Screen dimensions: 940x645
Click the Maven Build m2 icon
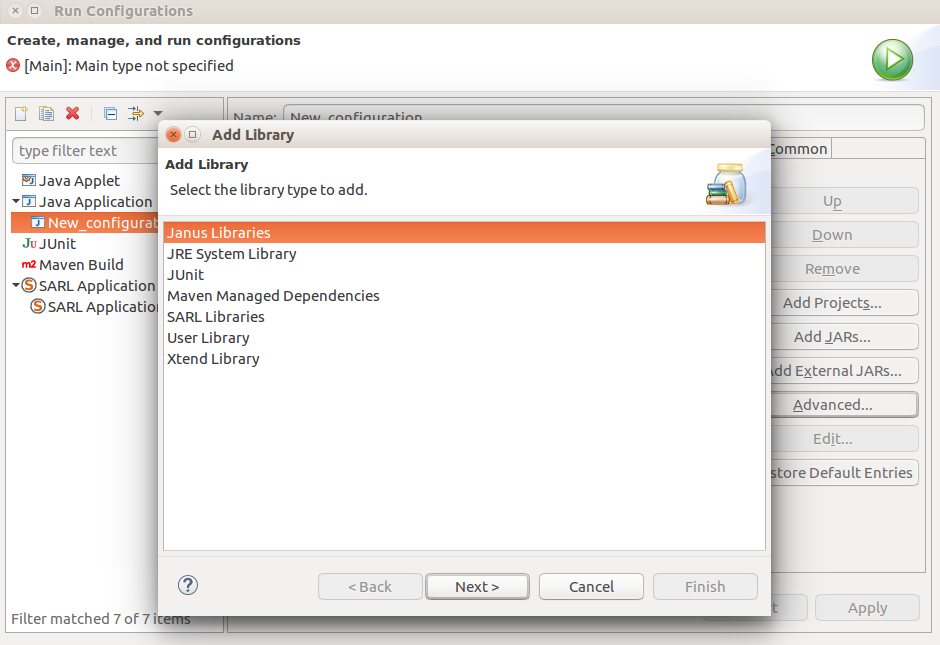[x=29, y=264]
